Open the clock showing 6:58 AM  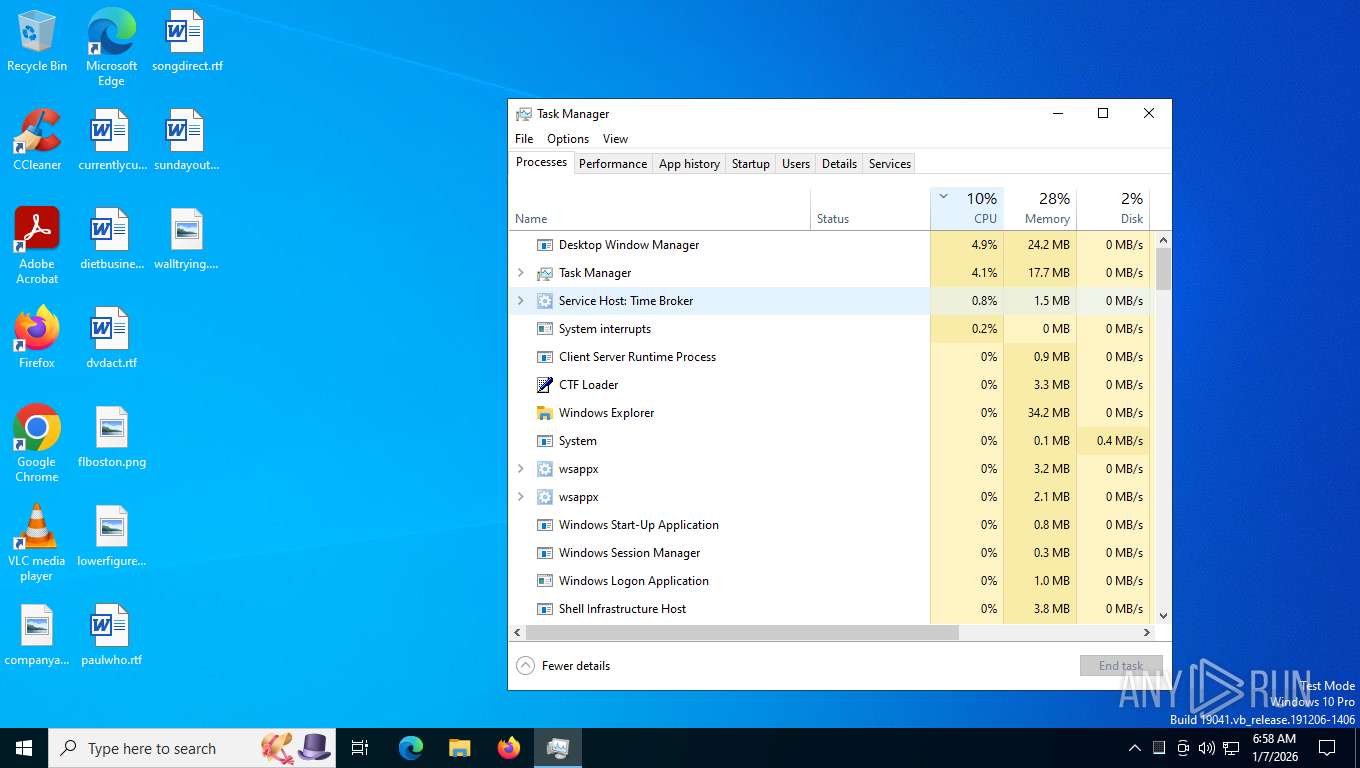click(x=1275, y=748)
